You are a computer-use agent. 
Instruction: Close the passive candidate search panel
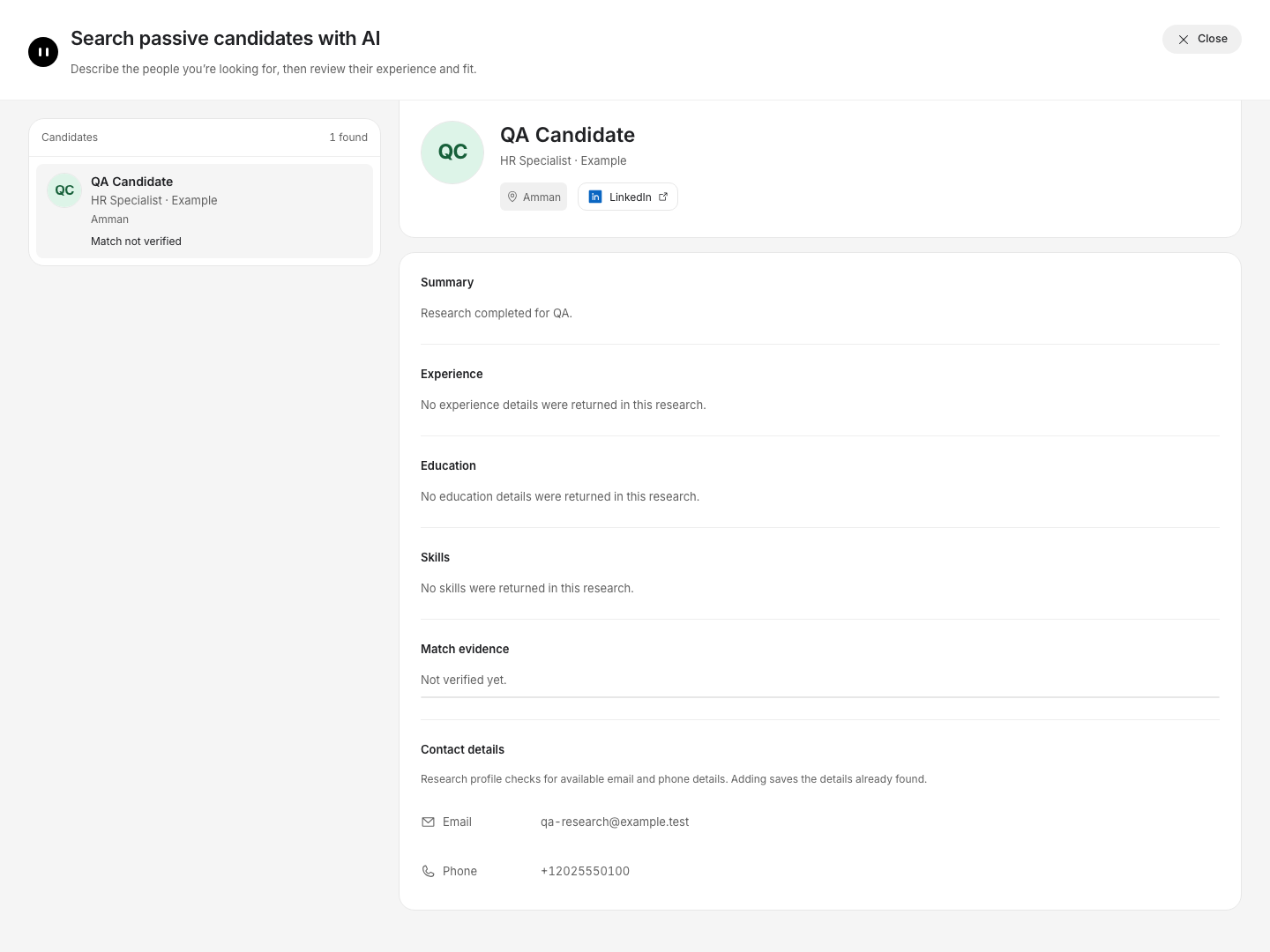coord(1201,39)
